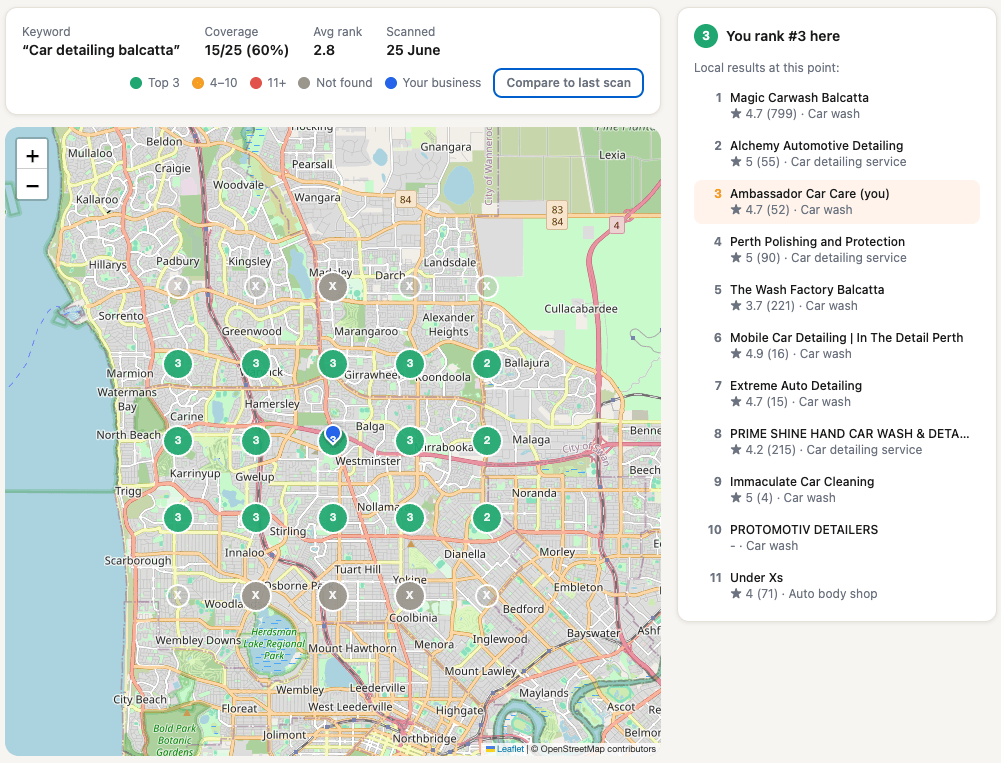This screenshot has width=1001, height=763.
Task: Select Perth Polishing and Protection result
Action: pyautogui.click(x=837, y=250)
